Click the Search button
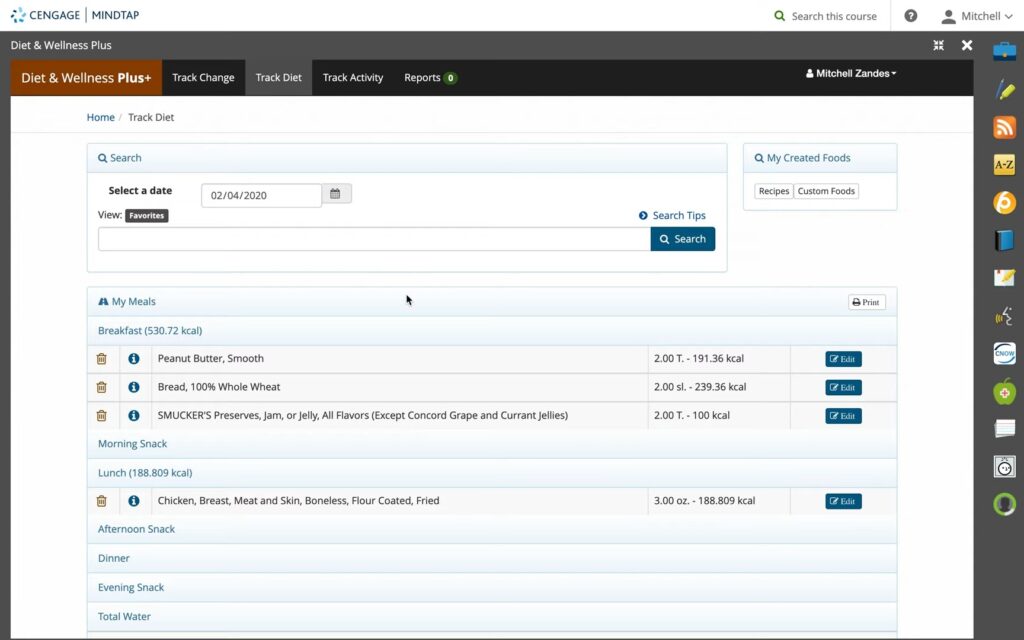 click(682, 239)
